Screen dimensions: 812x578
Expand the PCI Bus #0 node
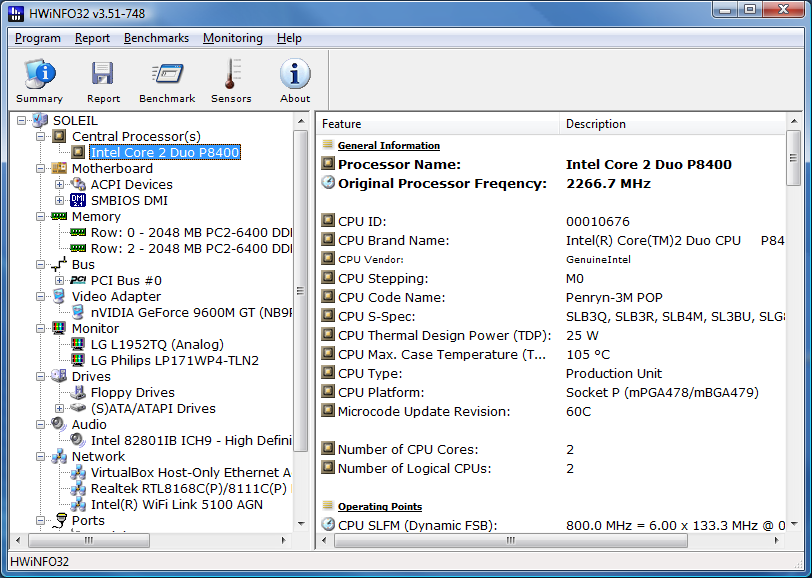60,280
